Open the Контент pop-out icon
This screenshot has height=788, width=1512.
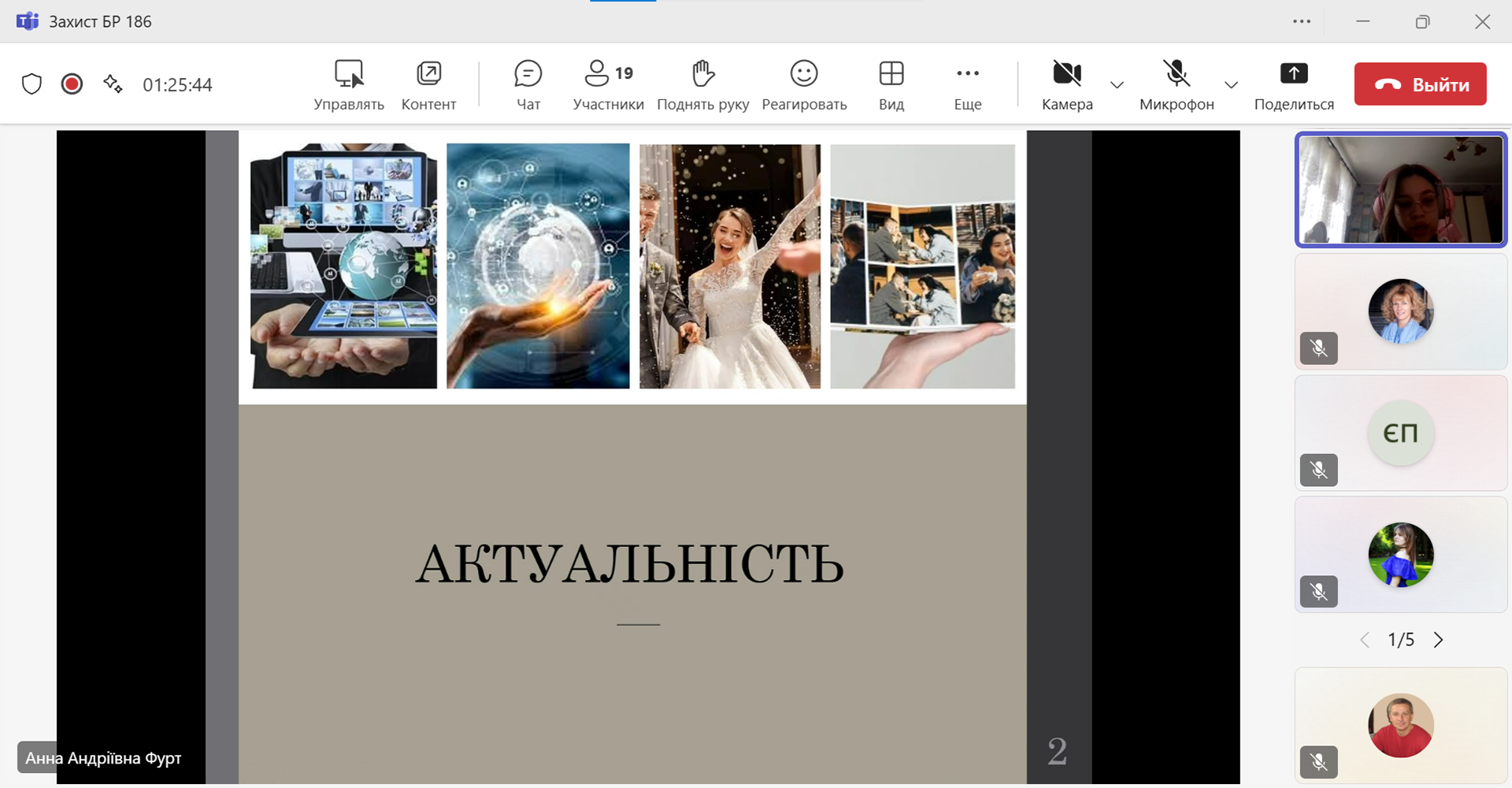pyautogui.click(x=428, y=84)
